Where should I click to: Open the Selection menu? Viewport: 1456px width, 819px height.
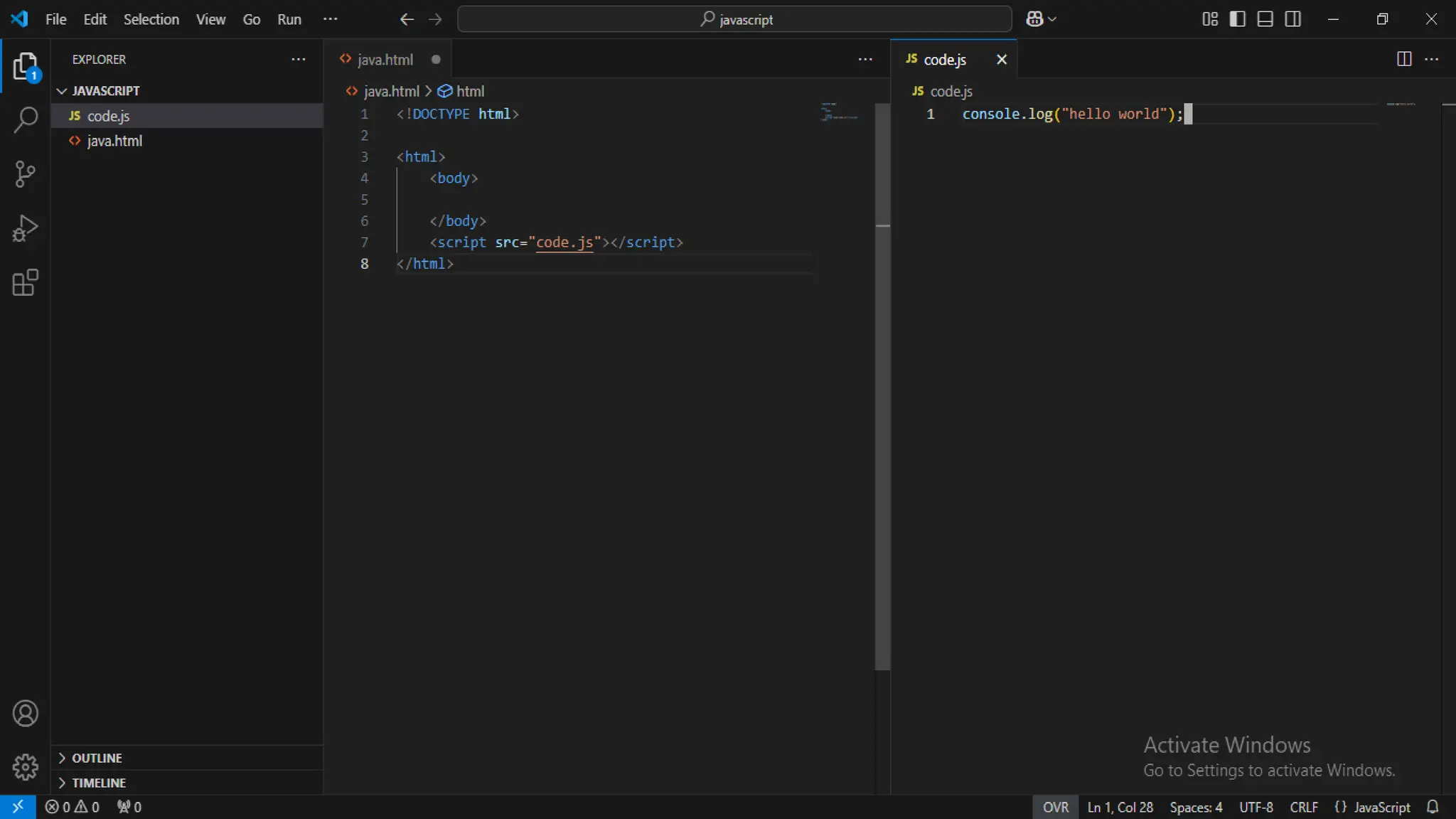(x=151, y=19)
